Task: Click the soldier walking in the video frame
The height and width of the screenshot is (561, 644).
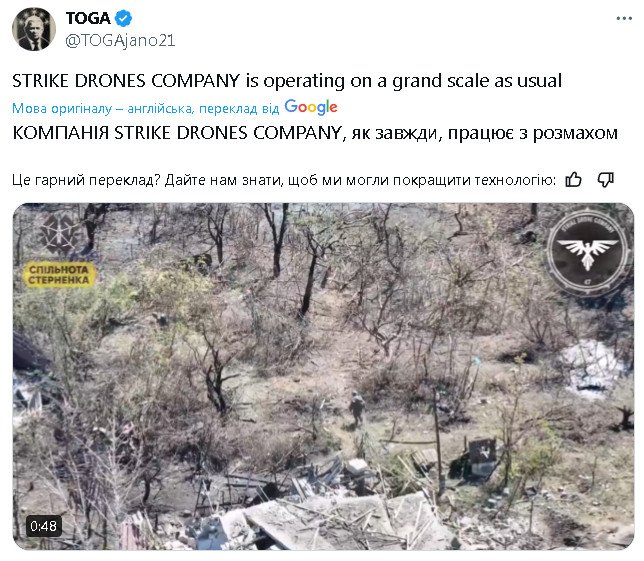Action: (x=356, y=408)
